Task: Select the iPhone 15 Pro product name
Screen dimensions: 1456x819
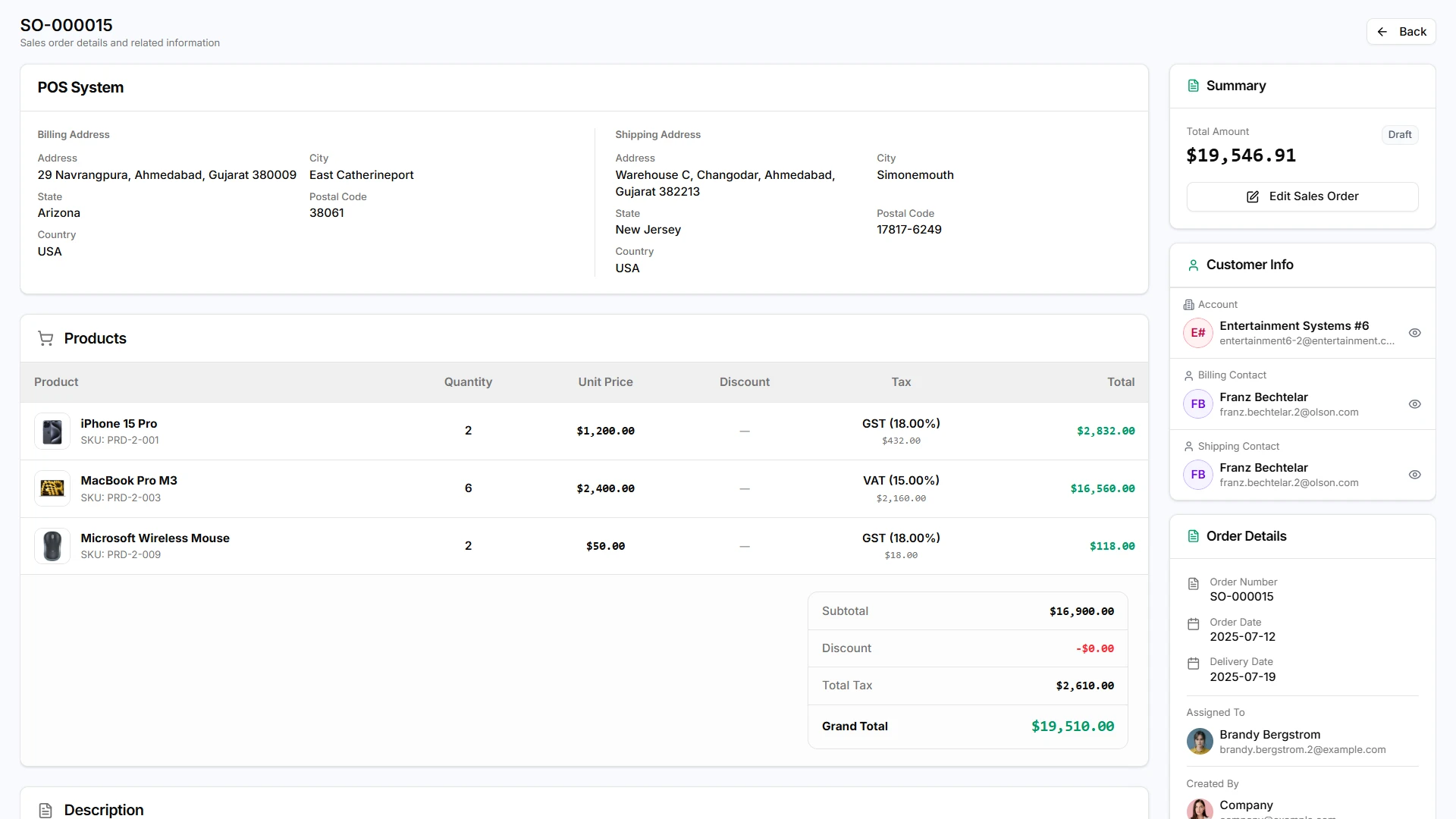Action: pos(119,424)
